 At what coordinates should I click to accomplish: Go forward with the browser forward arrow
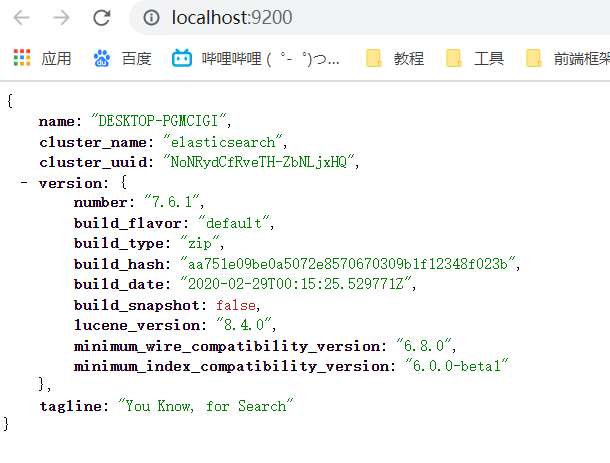(61, 18)
